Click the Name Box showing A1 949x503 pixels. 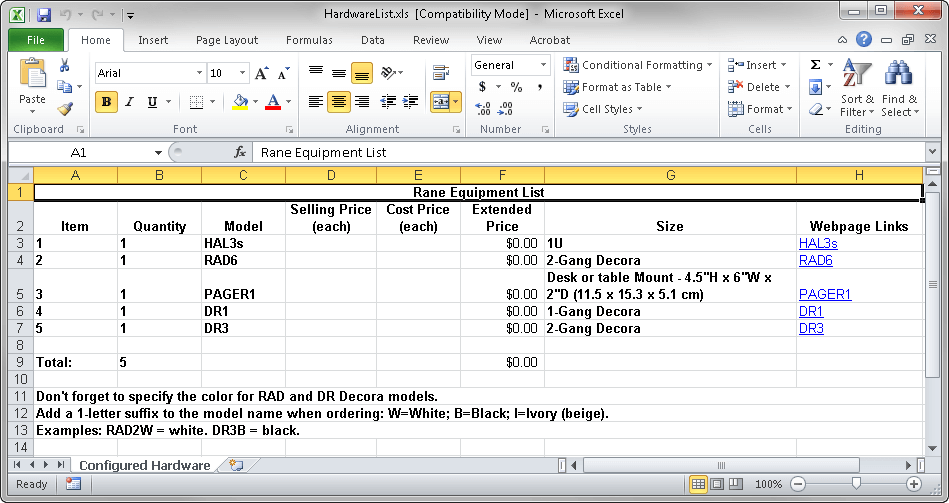79,153
